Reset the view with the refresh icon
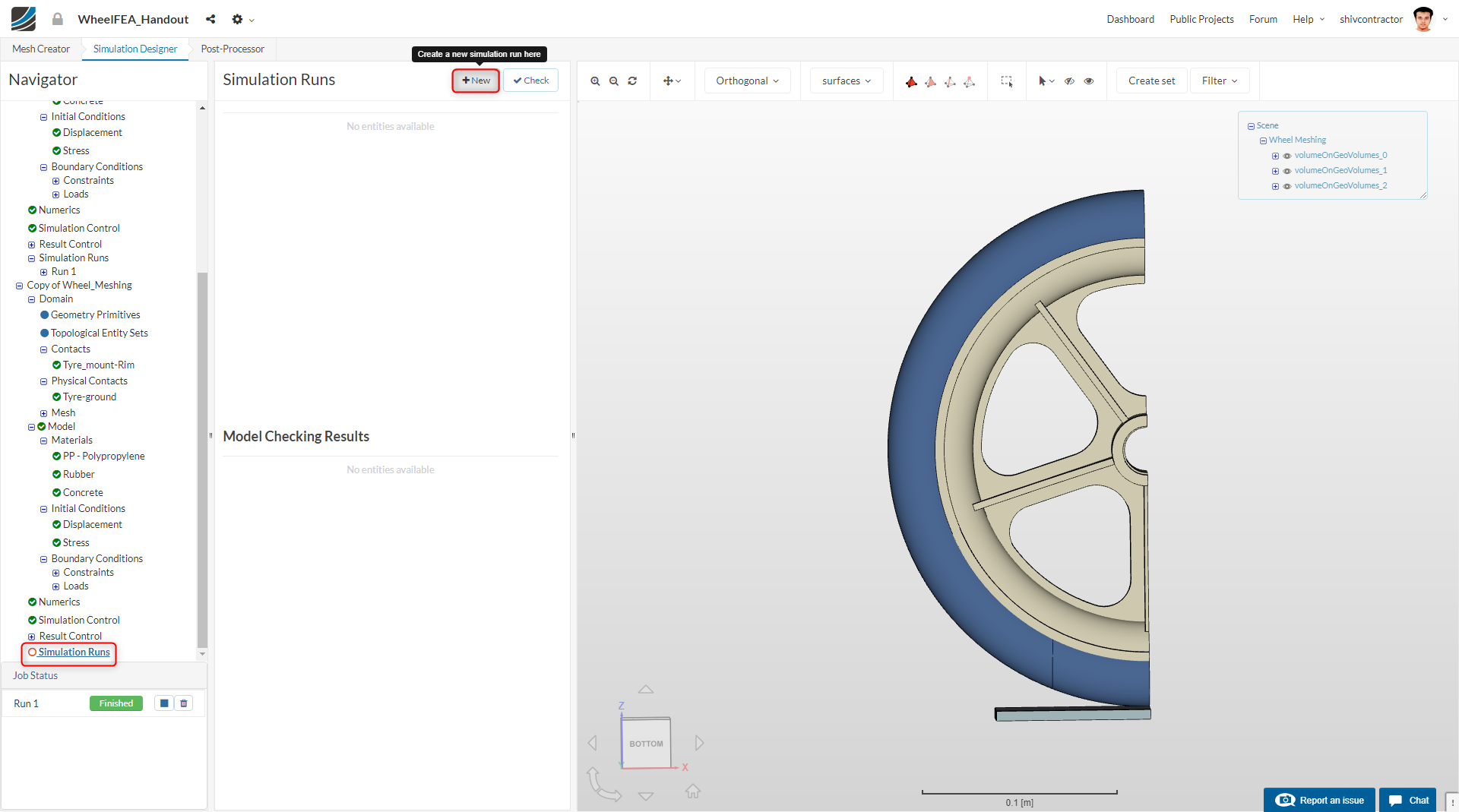Screen dimensions: 1459x812 pyautogui.click(x=632, y=81)
